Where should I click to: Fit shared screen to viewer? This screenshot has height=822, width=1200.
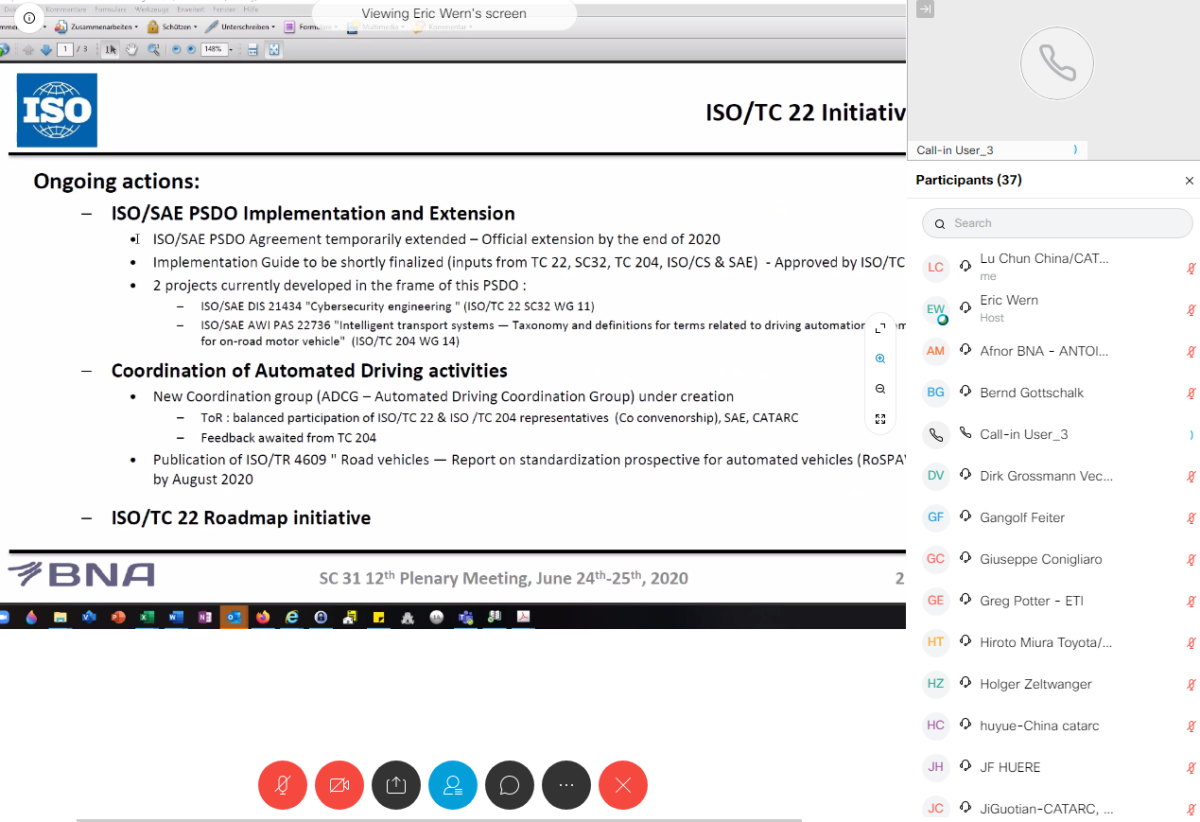coord(880,419)
